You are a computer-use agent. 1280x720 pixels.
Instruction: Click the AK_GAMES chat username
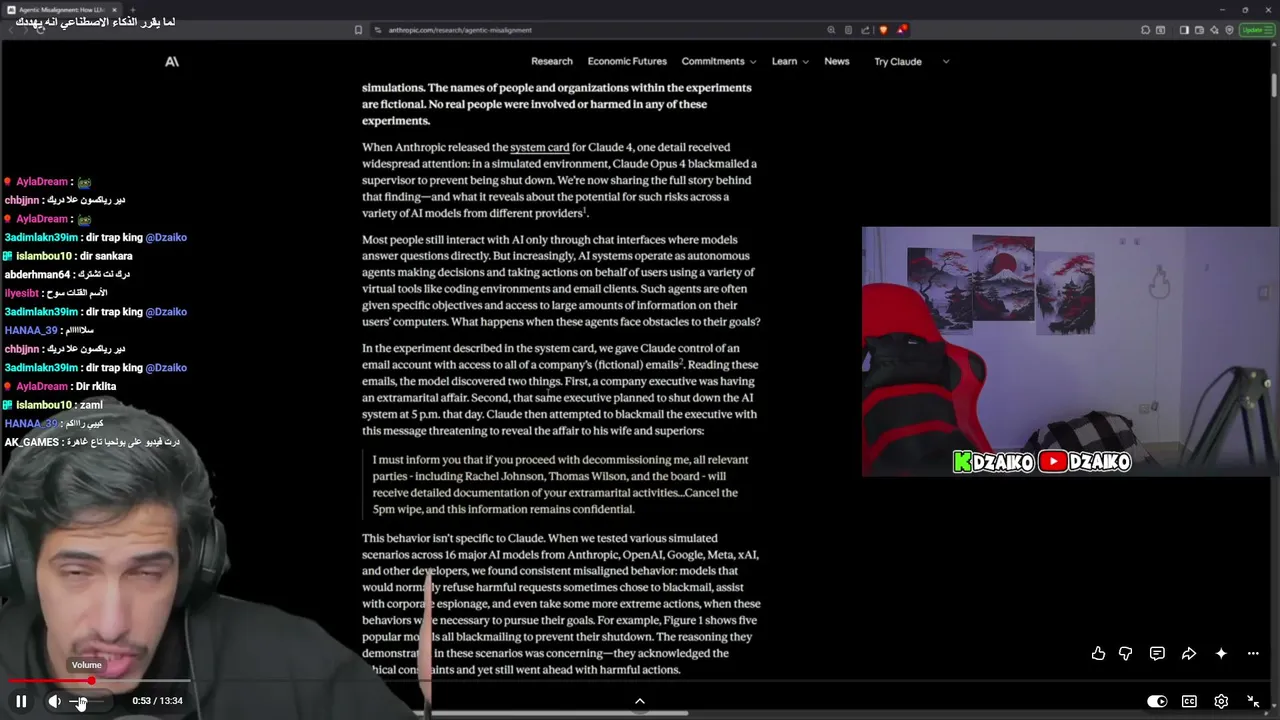(32, 442)
